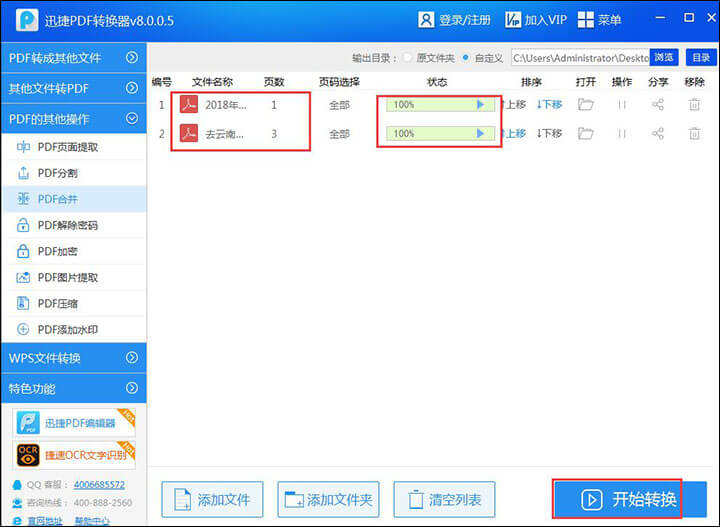Image resolution: width=720 pixels, height=527 pixels.
Task: Click 页码选择 column header
Action: [339, 82]
